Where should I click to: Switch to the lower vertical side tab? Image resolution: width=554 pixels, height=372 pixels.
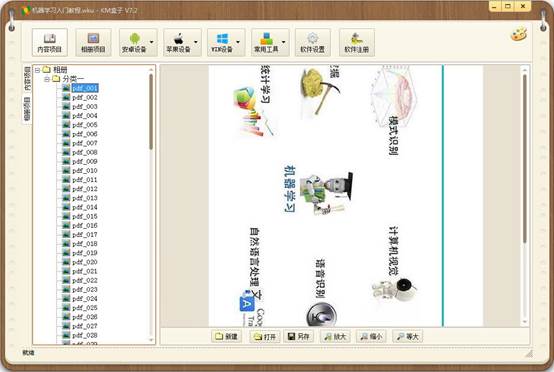coord(27,108)
